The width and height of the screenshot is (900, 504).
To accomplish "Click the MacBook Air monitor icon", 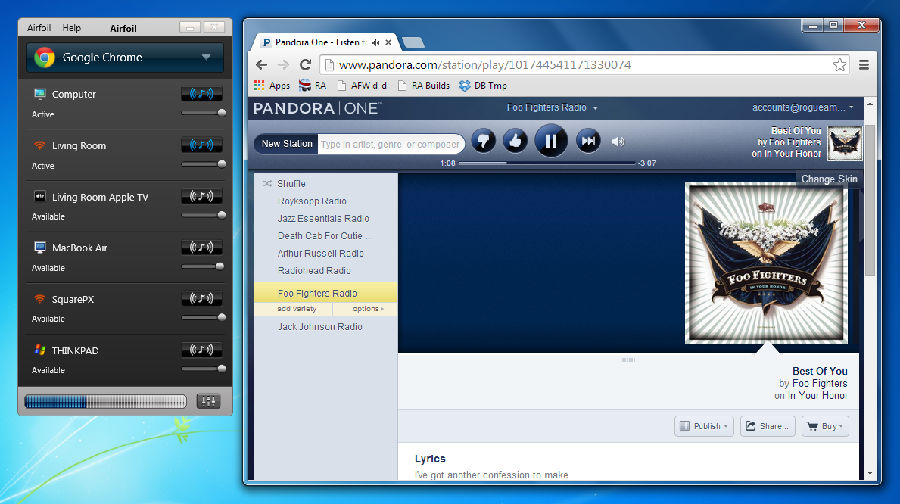I will (x=40, y=247).
